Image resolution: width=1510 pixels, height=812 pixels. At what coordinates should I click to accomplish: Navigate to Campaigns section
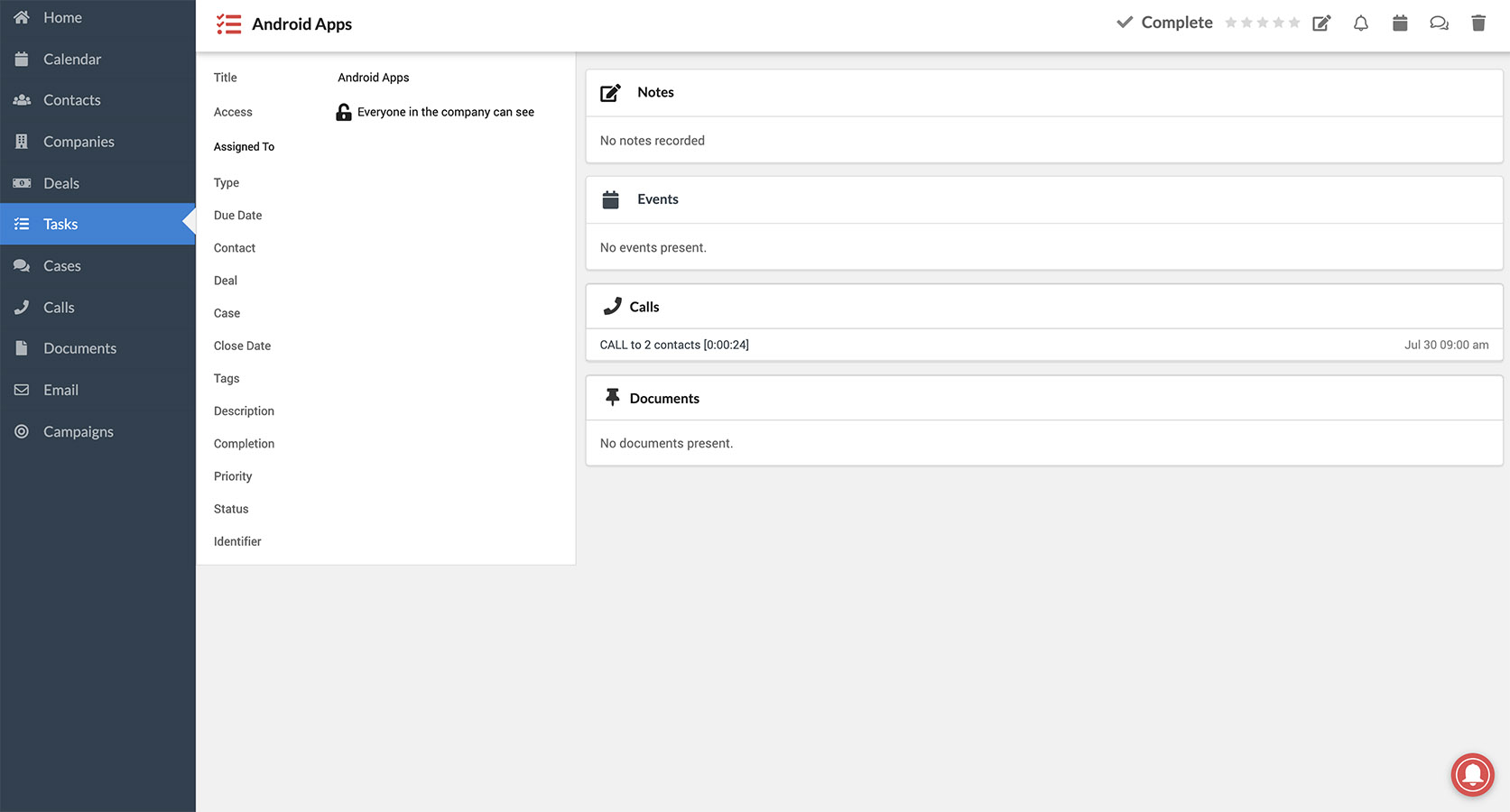pyautogui.click(x=97, y=431)
